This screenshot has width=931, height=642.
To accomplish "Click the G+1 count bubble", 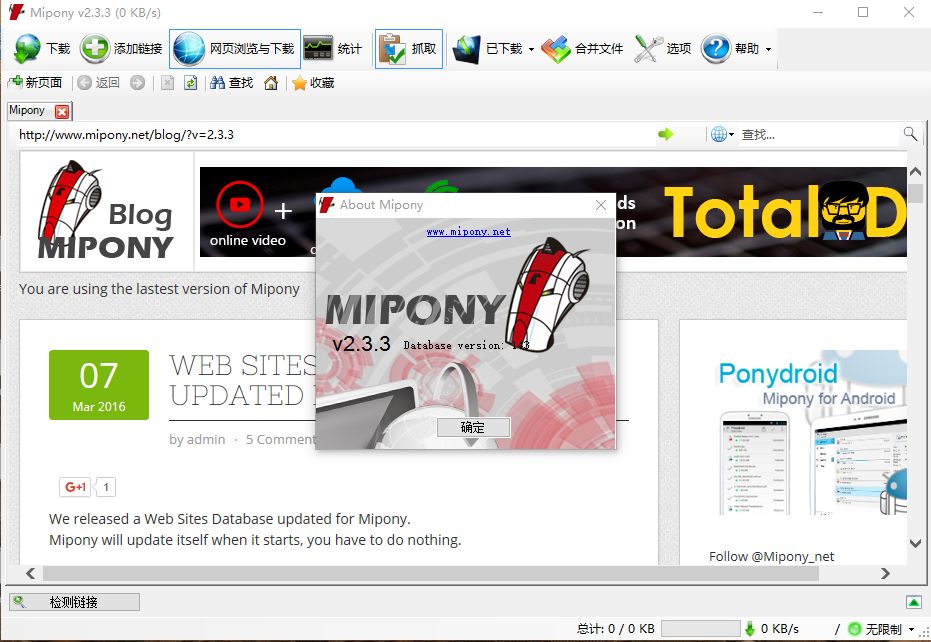I will (x=106, y=487).
